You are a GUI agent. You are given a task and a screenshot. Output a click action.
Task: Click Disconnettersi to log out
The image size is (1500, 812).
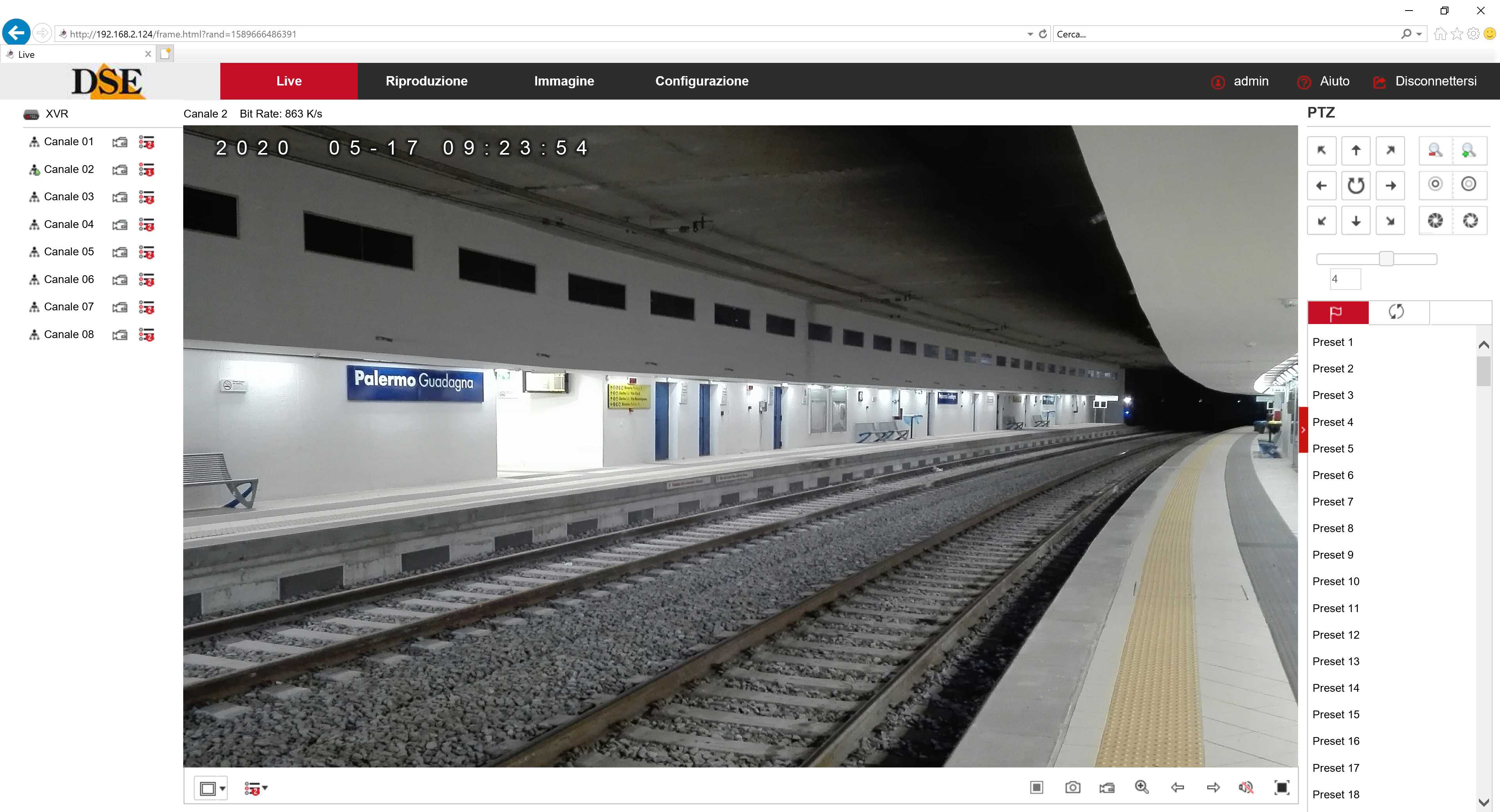[1435, 81]
